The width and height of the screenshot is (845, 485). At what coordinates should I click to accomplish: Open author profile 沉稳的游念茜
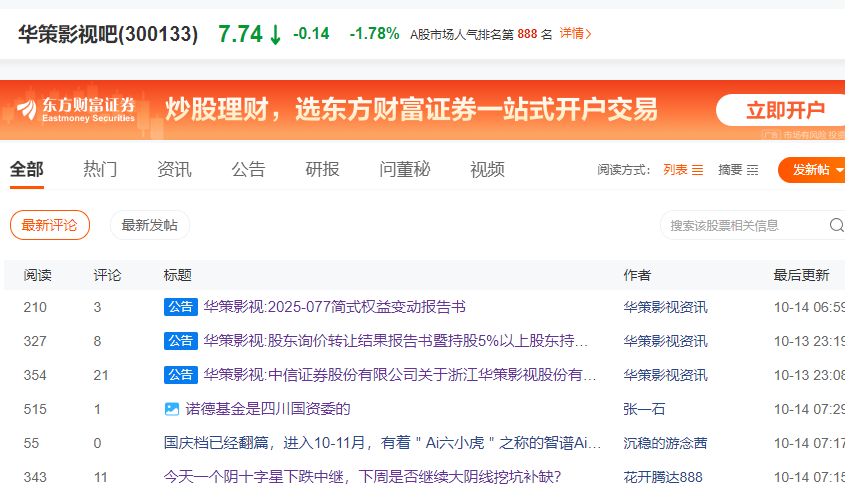click(665, 443)
